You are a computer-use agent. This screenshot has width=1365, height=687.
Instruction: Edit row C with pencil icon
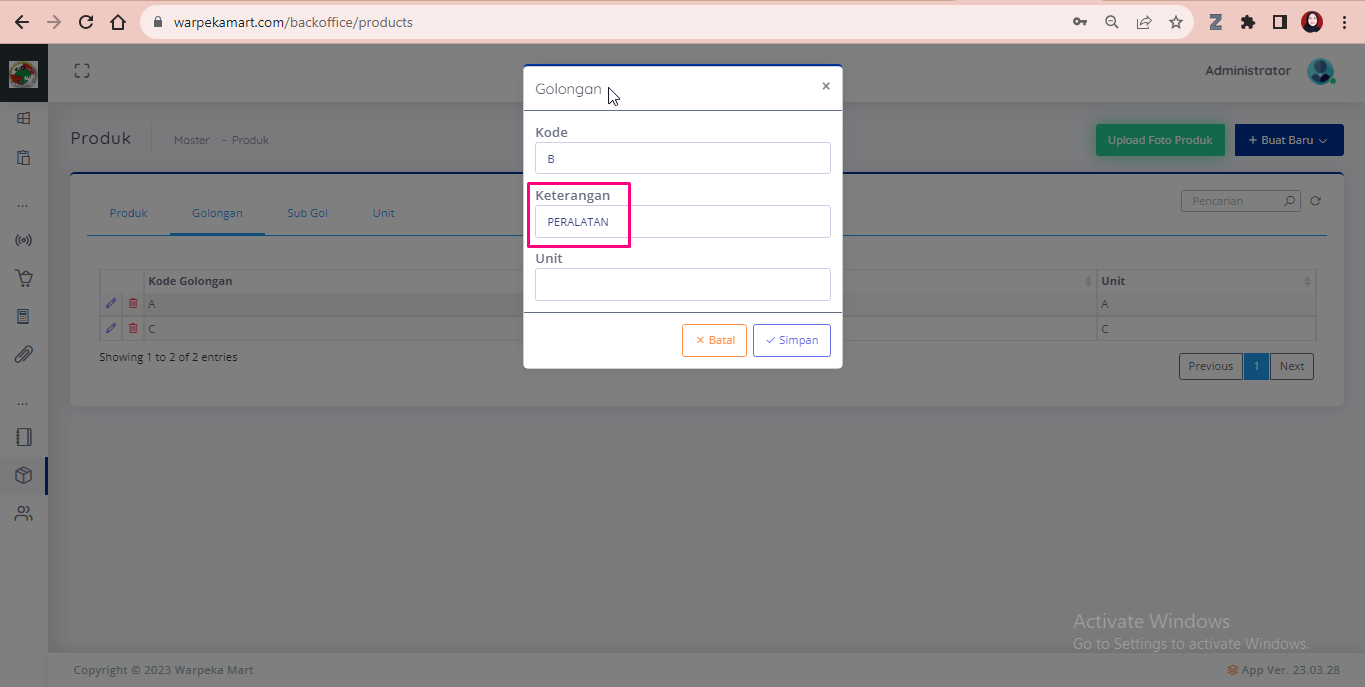(x=111, y=328)
